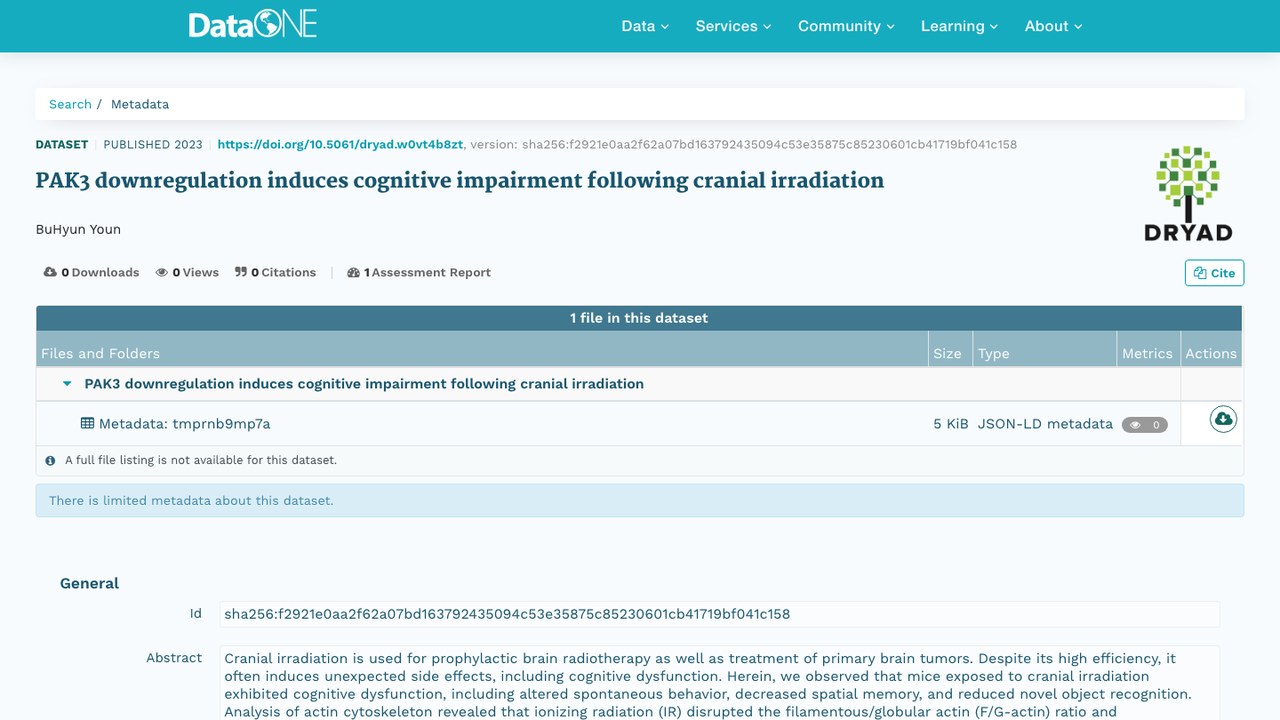
Task: Click the DataONE logo
Action: point(253,25)
